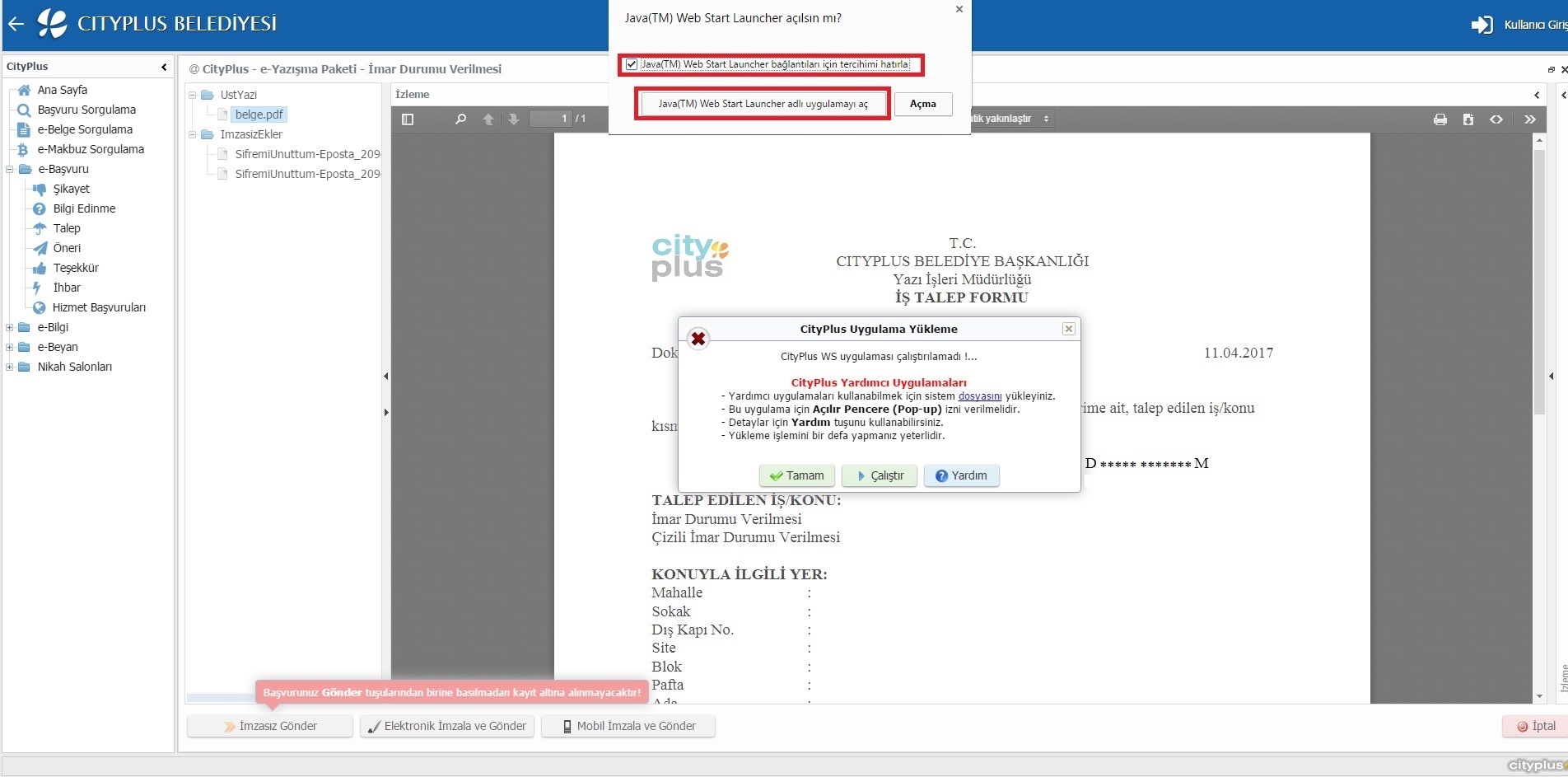This screenshot has height=777, width=1568.
Task: Click the CityPlus logo in the header
Action: click(53, 23)
